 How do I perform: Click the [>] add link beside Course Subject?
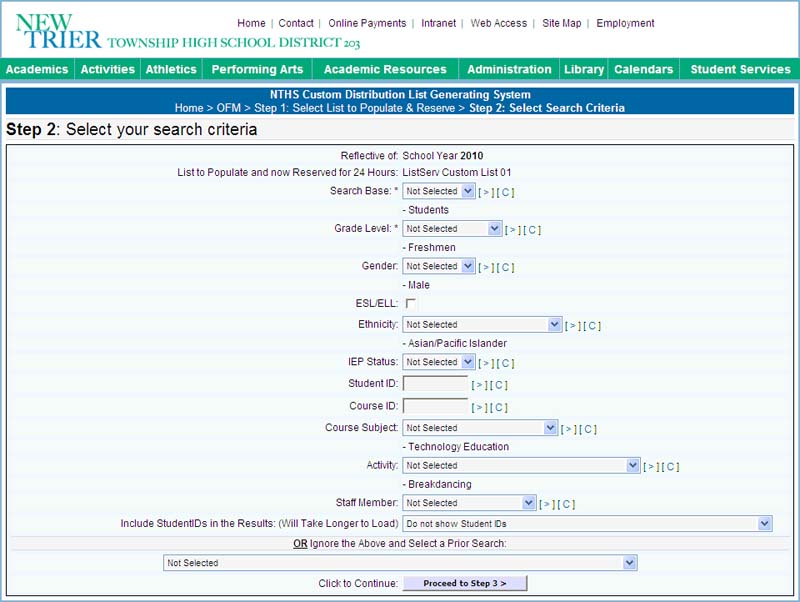click(568, 430)
